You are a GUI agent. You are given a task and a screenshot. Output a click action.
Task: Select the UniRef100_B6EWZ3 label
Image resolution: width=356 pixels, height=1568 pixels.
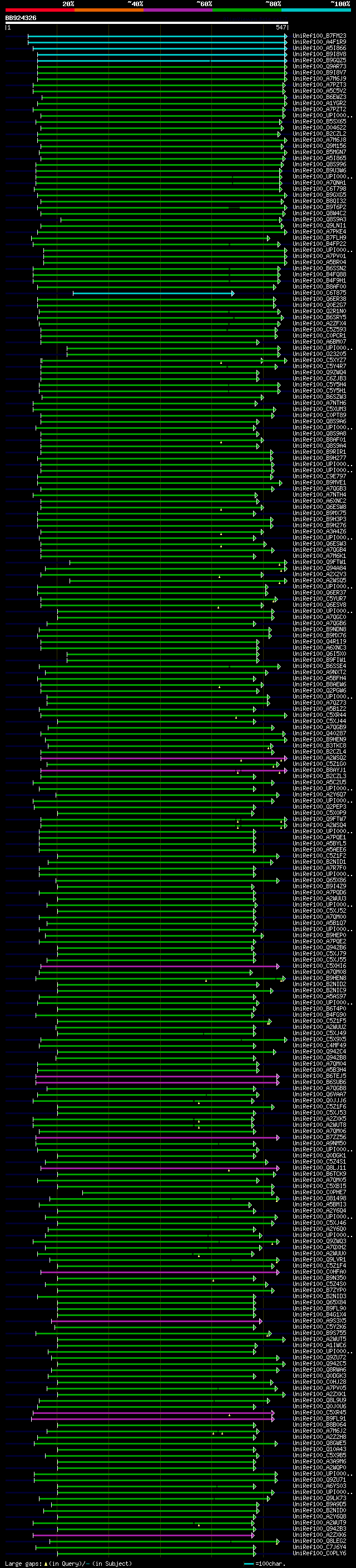coord(319,97)
